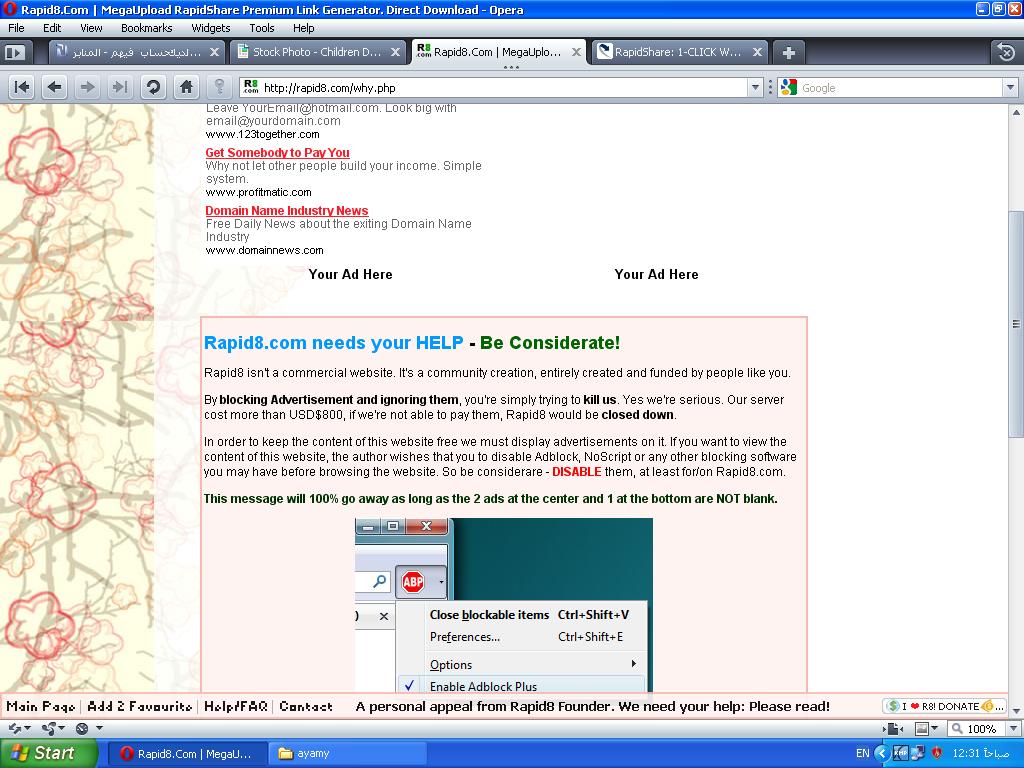
Task: Reload the current page
Action: (x=153, y=87)
